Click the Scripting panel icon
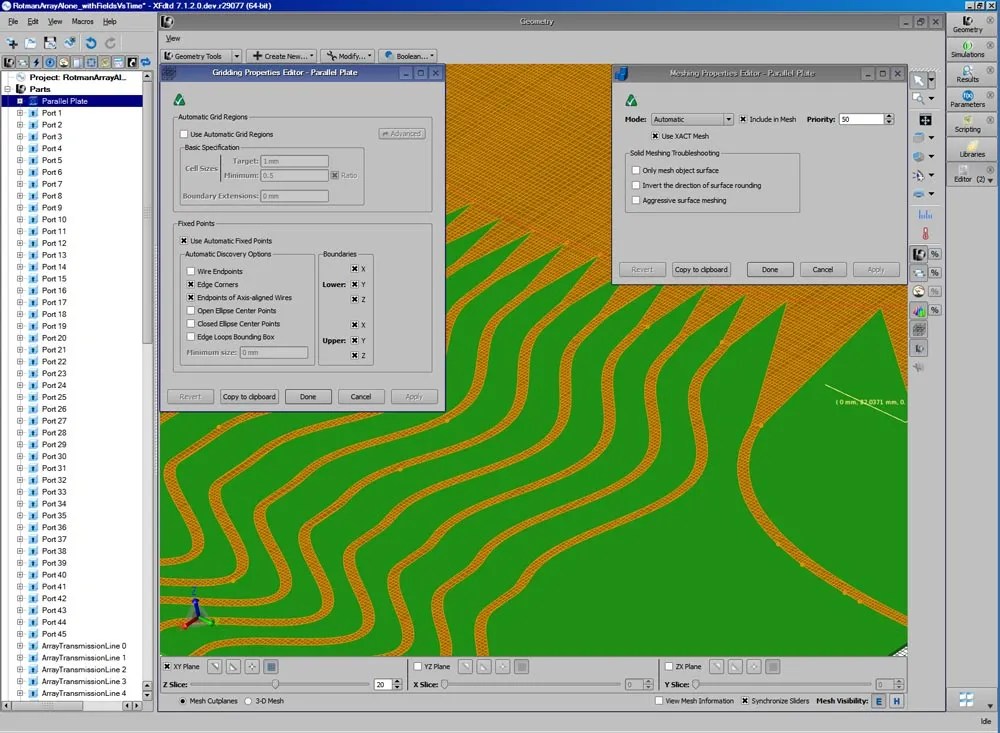Viewport: 1000px width, 733px height. (967, 120)
